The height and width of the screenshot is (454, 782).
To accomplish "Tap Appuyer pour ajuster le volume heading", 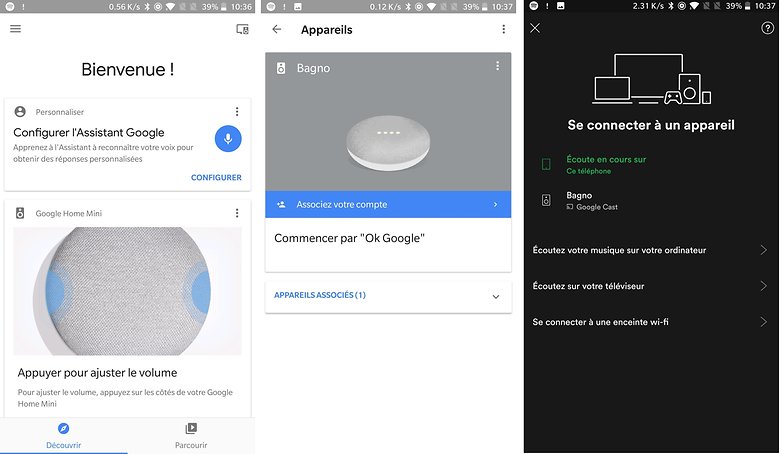I will [x=97, y=373].
